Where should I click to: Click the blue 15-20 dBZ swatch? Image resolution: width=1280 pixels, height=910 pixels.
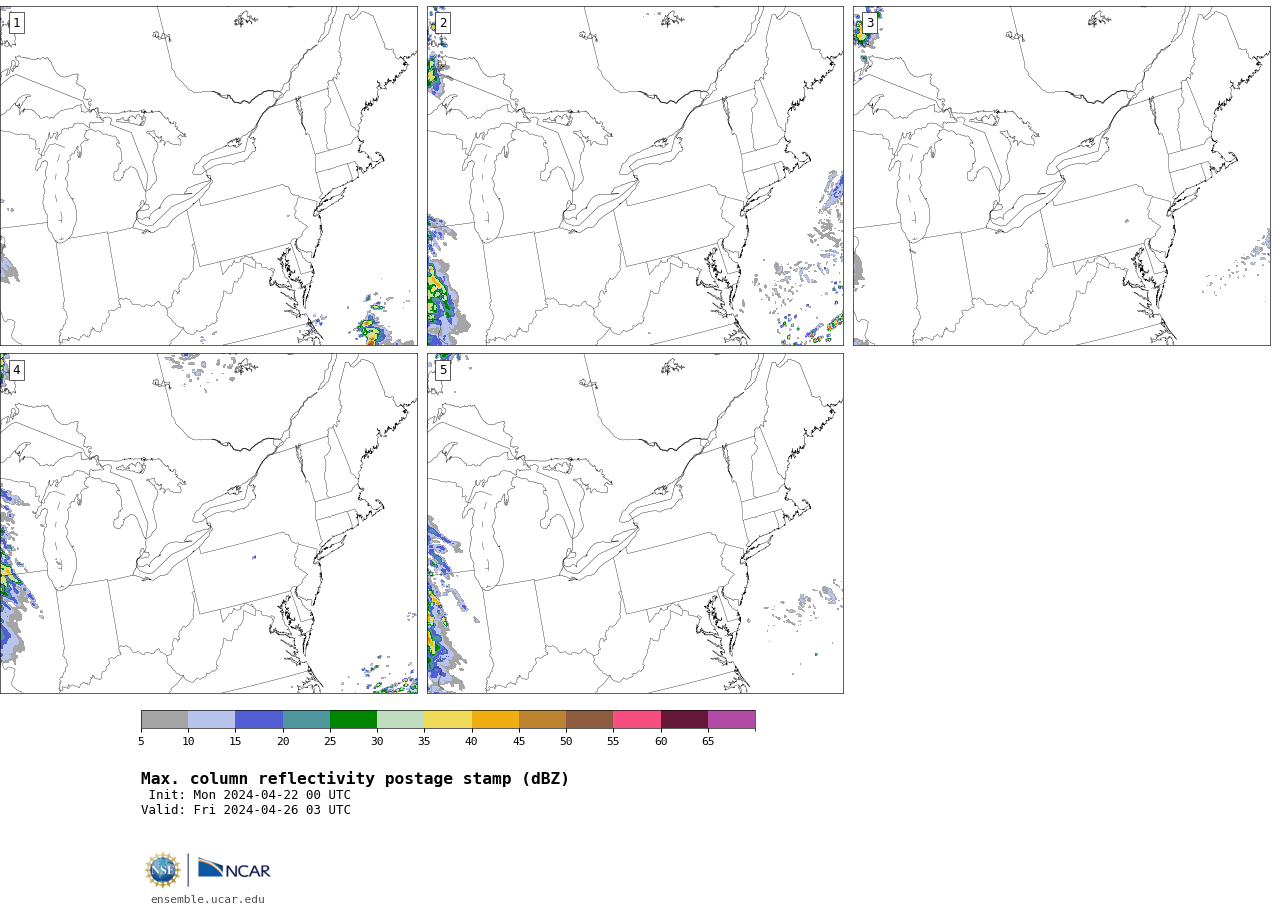259,720
